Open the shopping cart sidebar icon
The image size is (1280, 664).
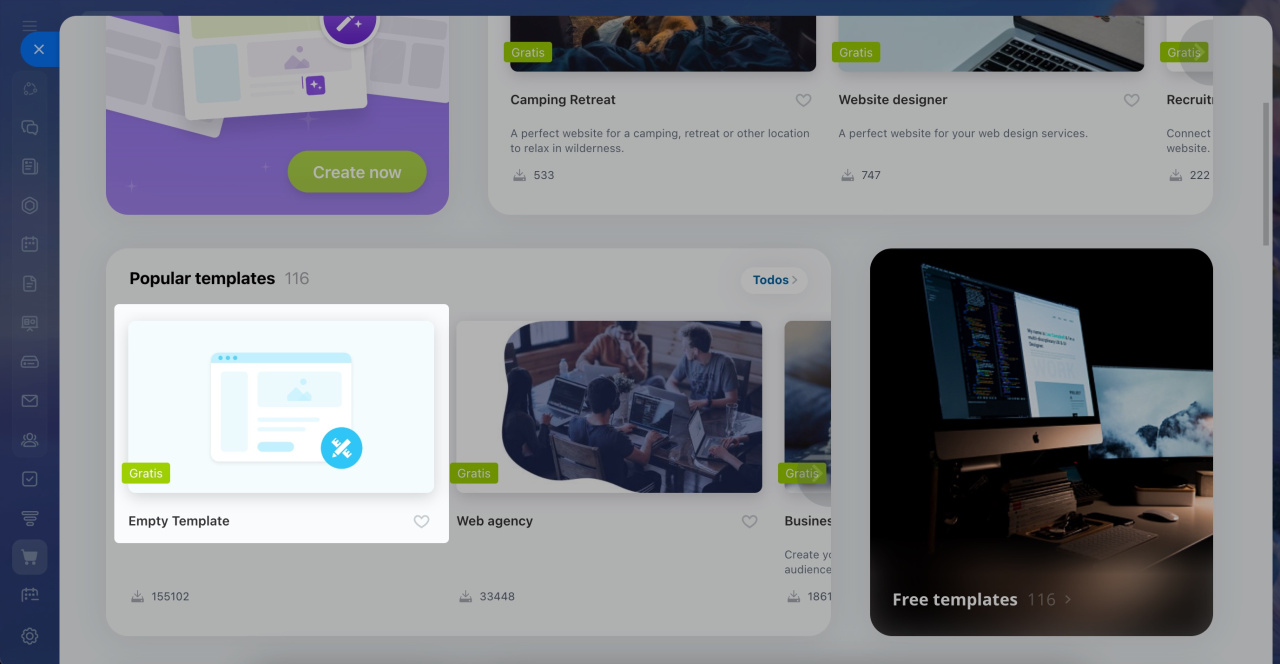(x=30, y=557)
